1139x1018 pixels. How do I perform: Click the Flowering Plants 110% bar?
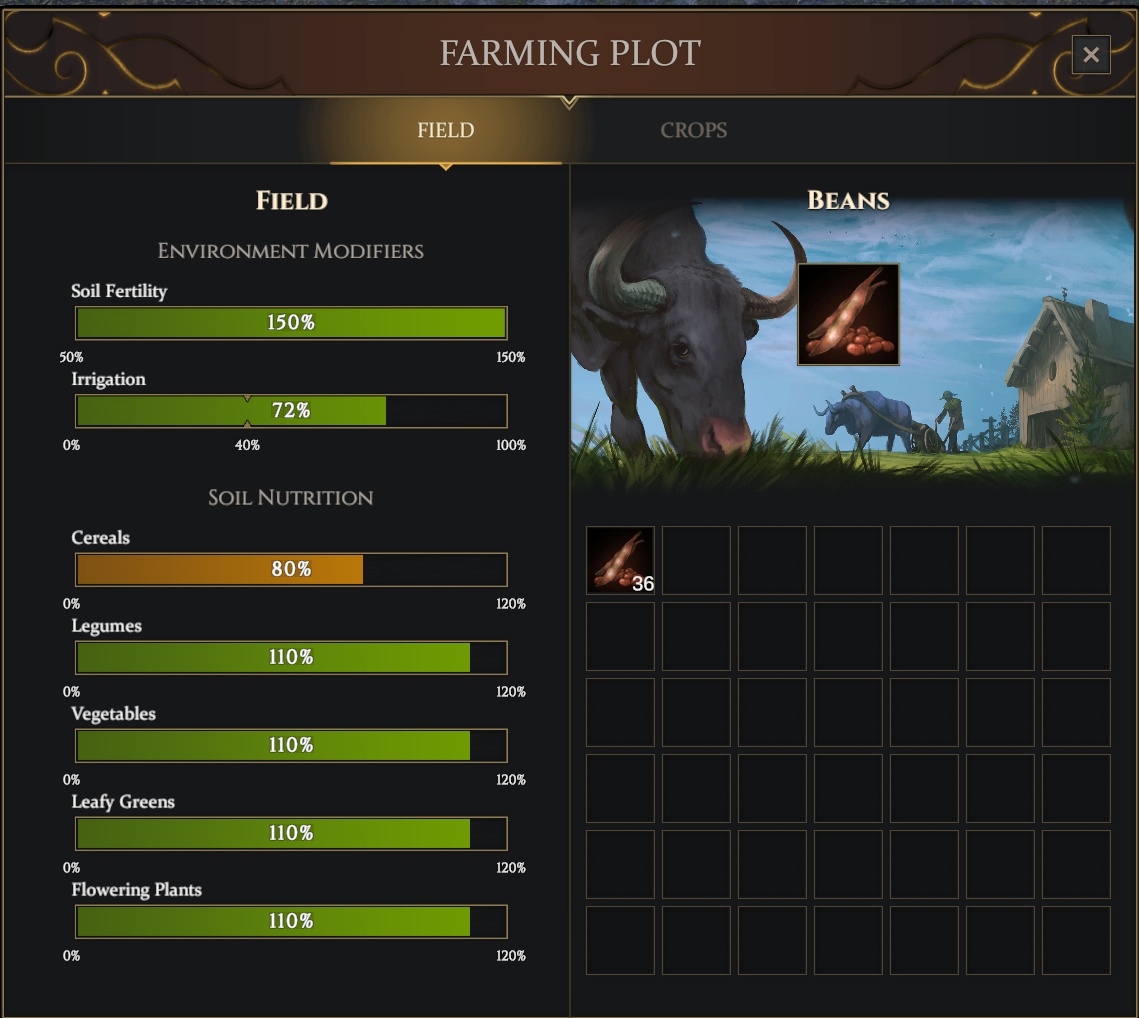pos(291,921)
